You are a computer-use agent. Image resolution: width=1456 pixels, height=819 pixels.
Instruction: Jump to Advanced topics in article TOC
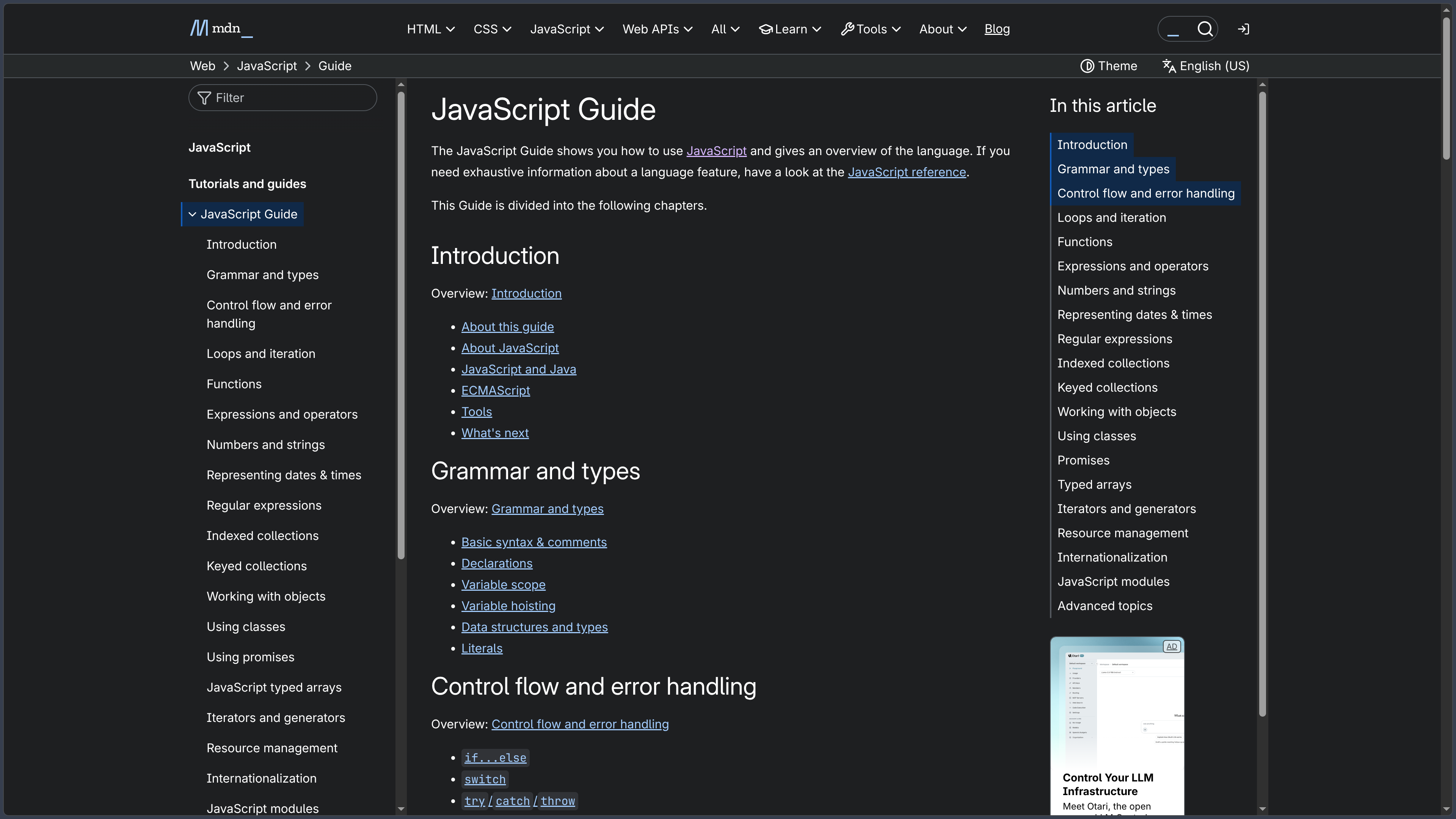click(x=1105, y=606)
